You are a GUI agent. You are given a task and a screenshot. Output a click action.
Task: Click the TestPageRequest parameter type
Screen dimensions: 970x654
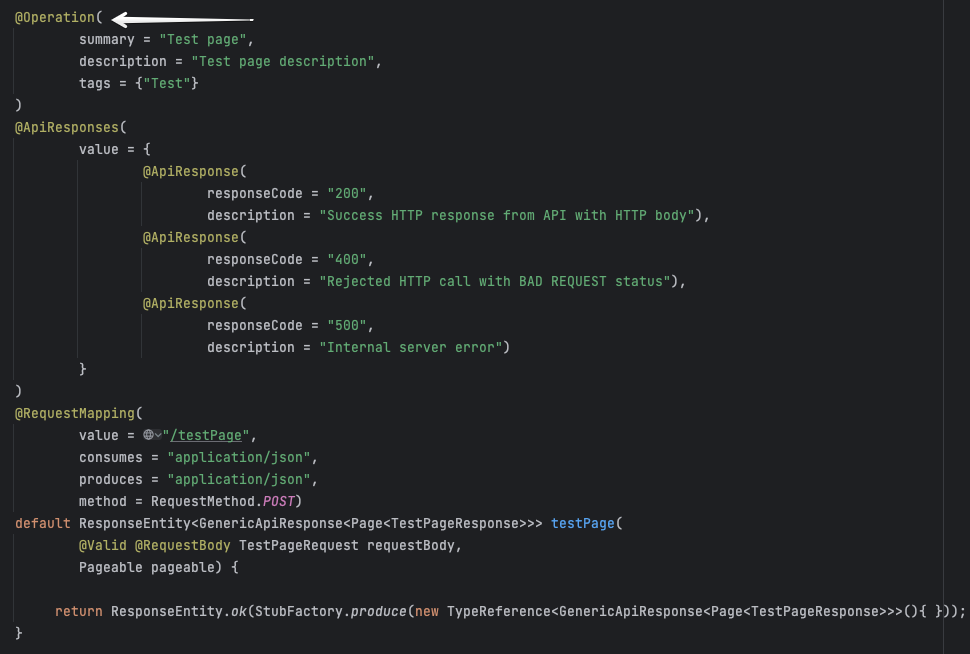[299, 545]
